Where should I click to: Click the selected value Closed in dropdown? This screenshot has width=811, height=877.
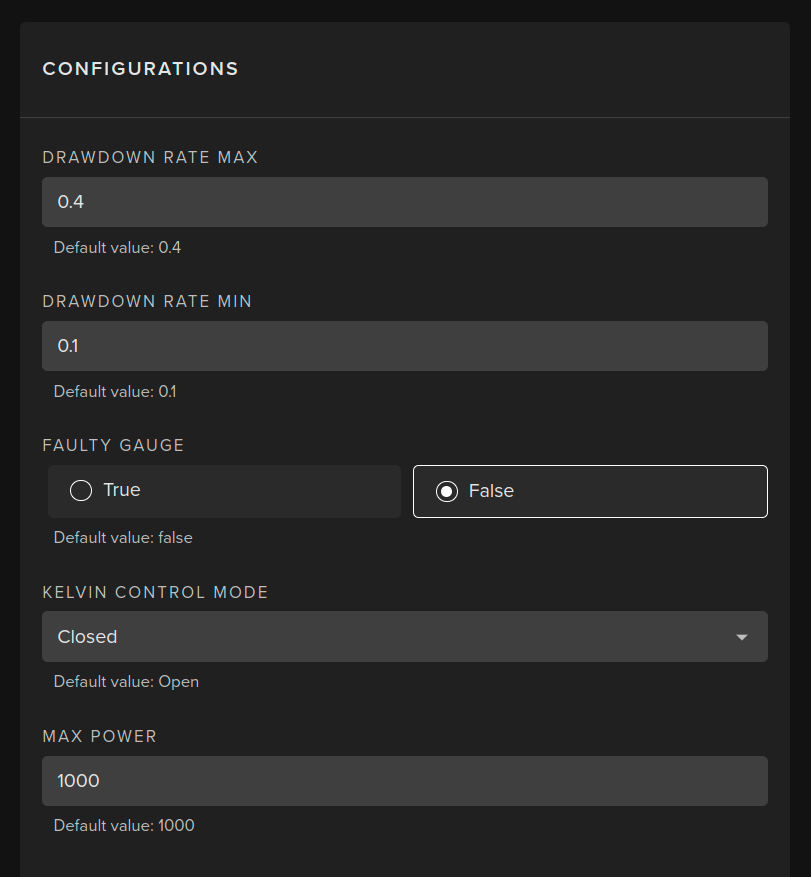(x=88, y=637)
